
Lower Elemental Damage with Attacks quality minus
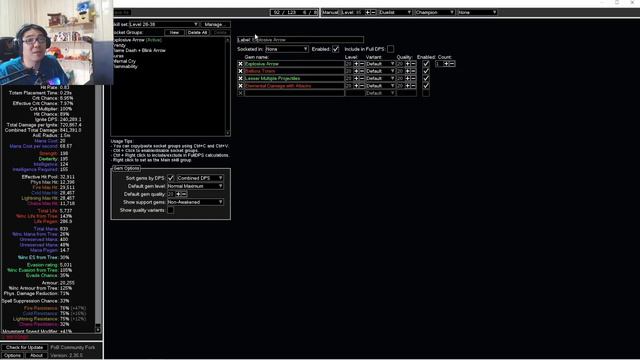[413, 86]
